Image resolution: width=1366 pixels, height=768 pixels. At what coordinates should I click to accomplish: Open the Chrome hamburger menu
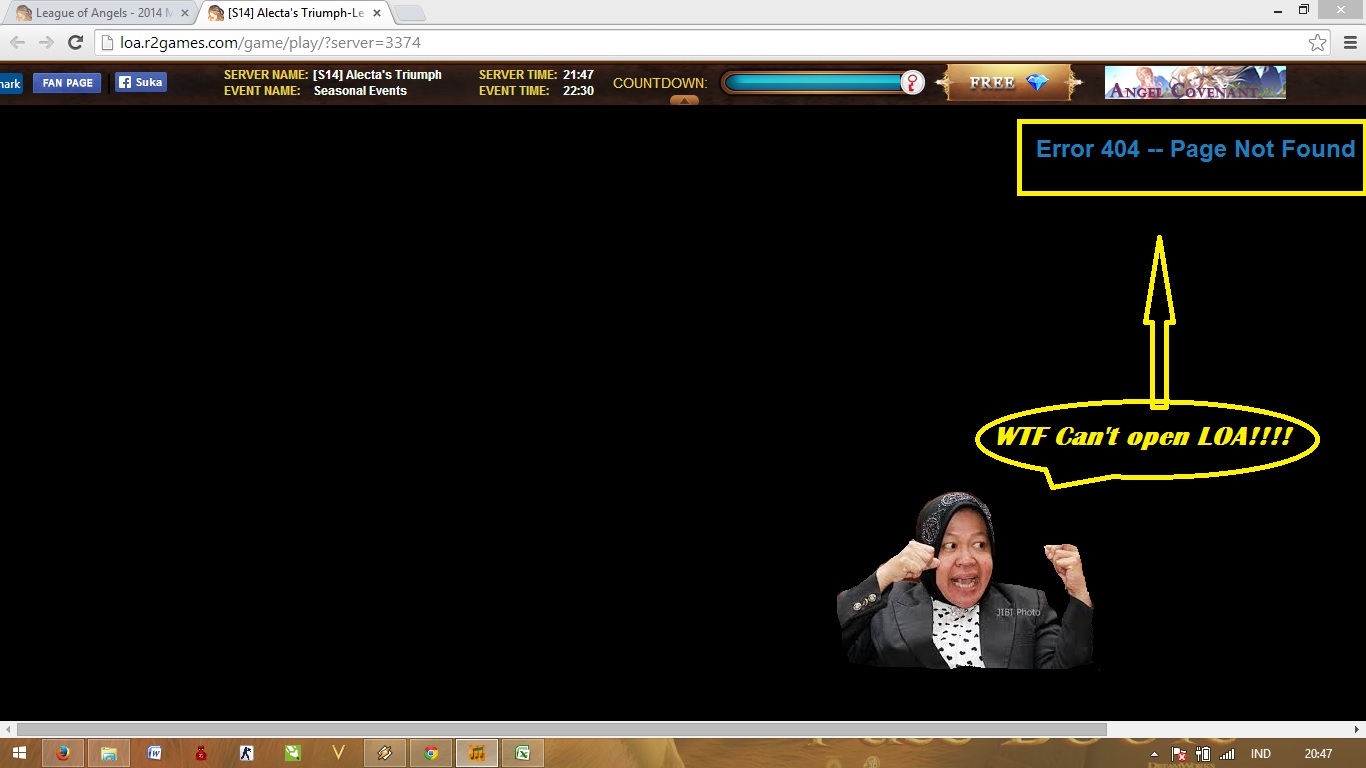coord(1350,42)
